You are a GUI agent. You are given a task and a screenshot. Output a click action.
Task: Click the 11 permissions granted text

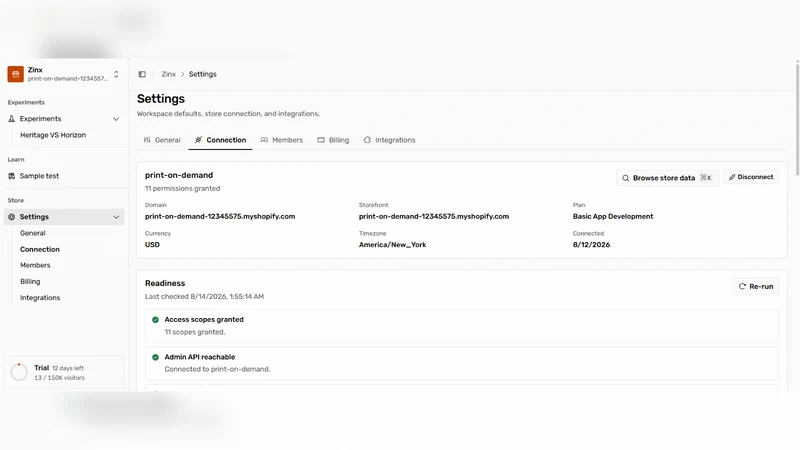pos(183,188)
